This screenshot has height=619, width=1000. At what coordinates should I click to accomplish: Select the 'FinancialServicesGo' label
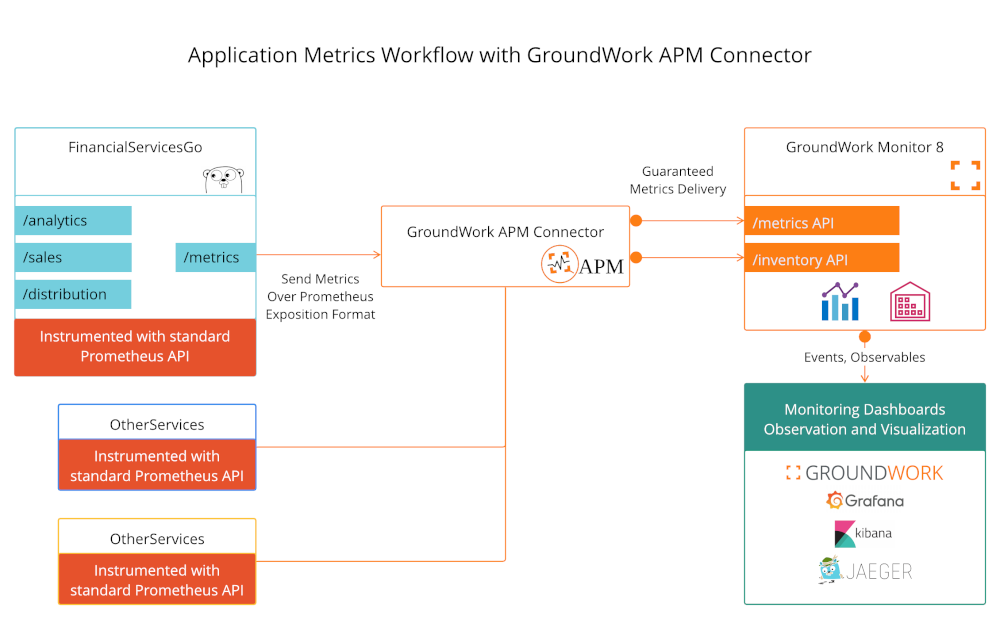135,147
